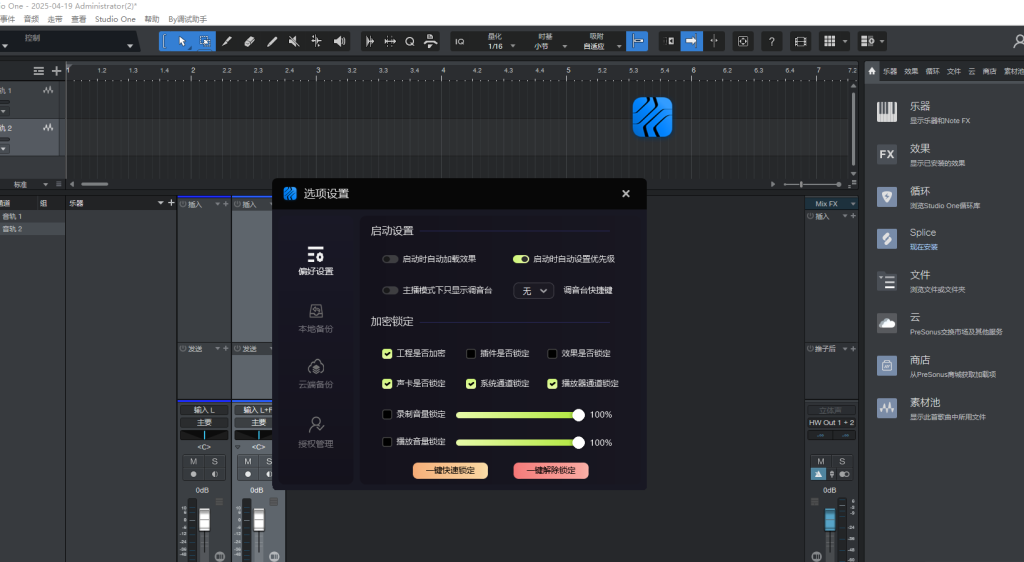The height and width of the screenshot is (562, 1024).
Task: Open the 循环 loops shield icon
Action: pos(886,196)
